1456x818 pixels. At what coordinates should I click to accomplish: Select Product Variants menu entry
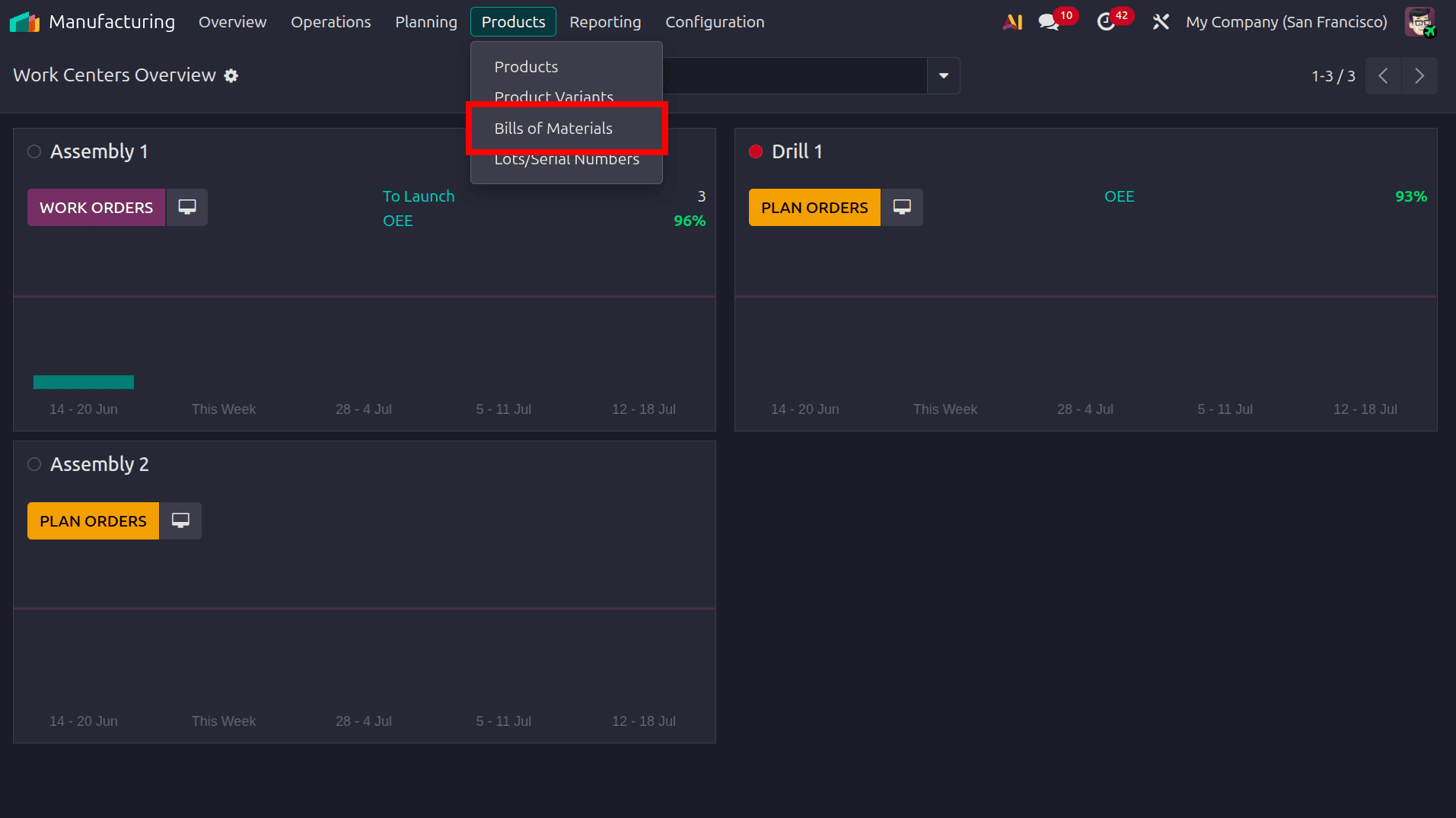(x=566, y=96)
